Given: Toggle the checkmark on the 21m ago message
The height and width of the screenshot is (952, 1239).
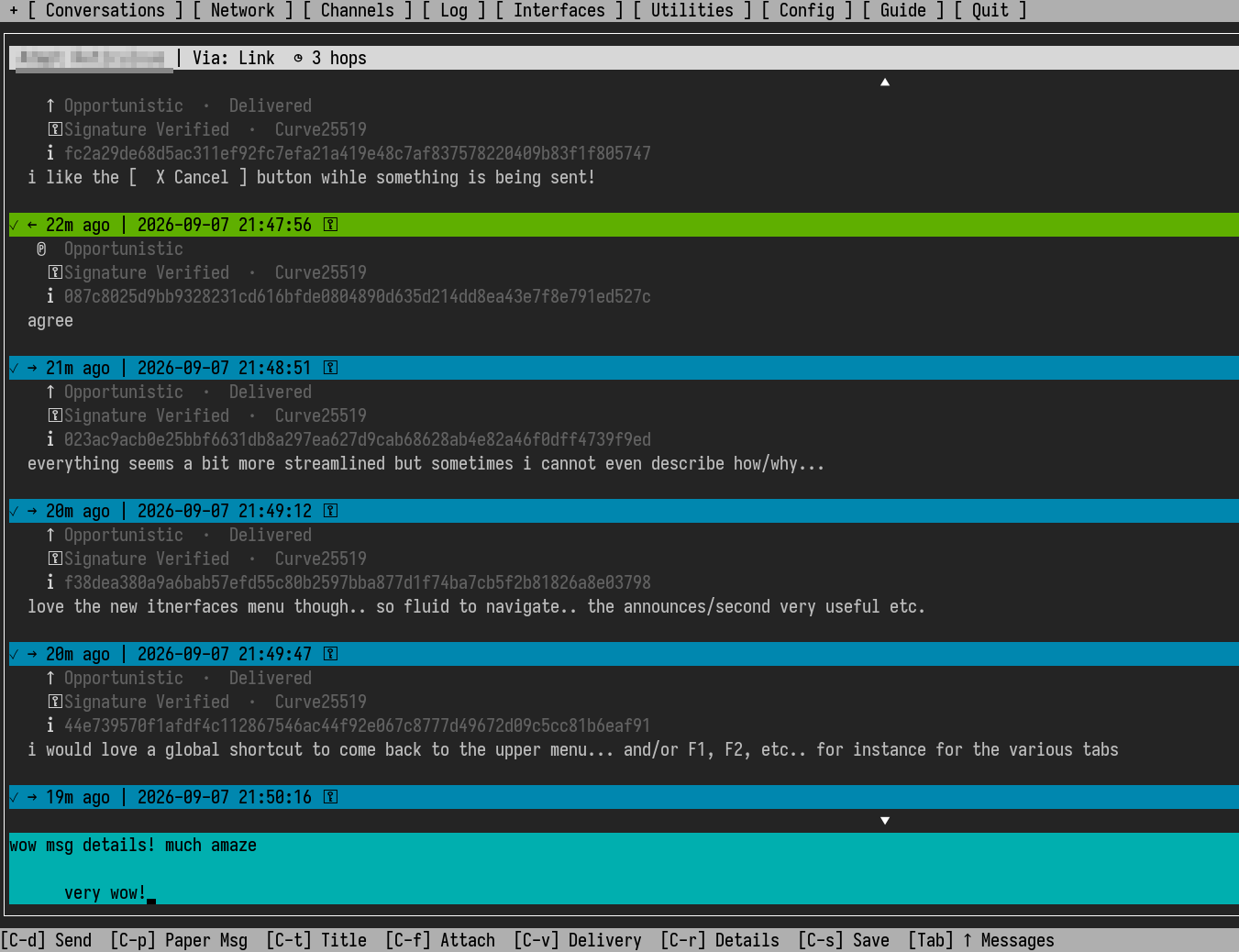Looking at the screenshot, I should (14, 368).
